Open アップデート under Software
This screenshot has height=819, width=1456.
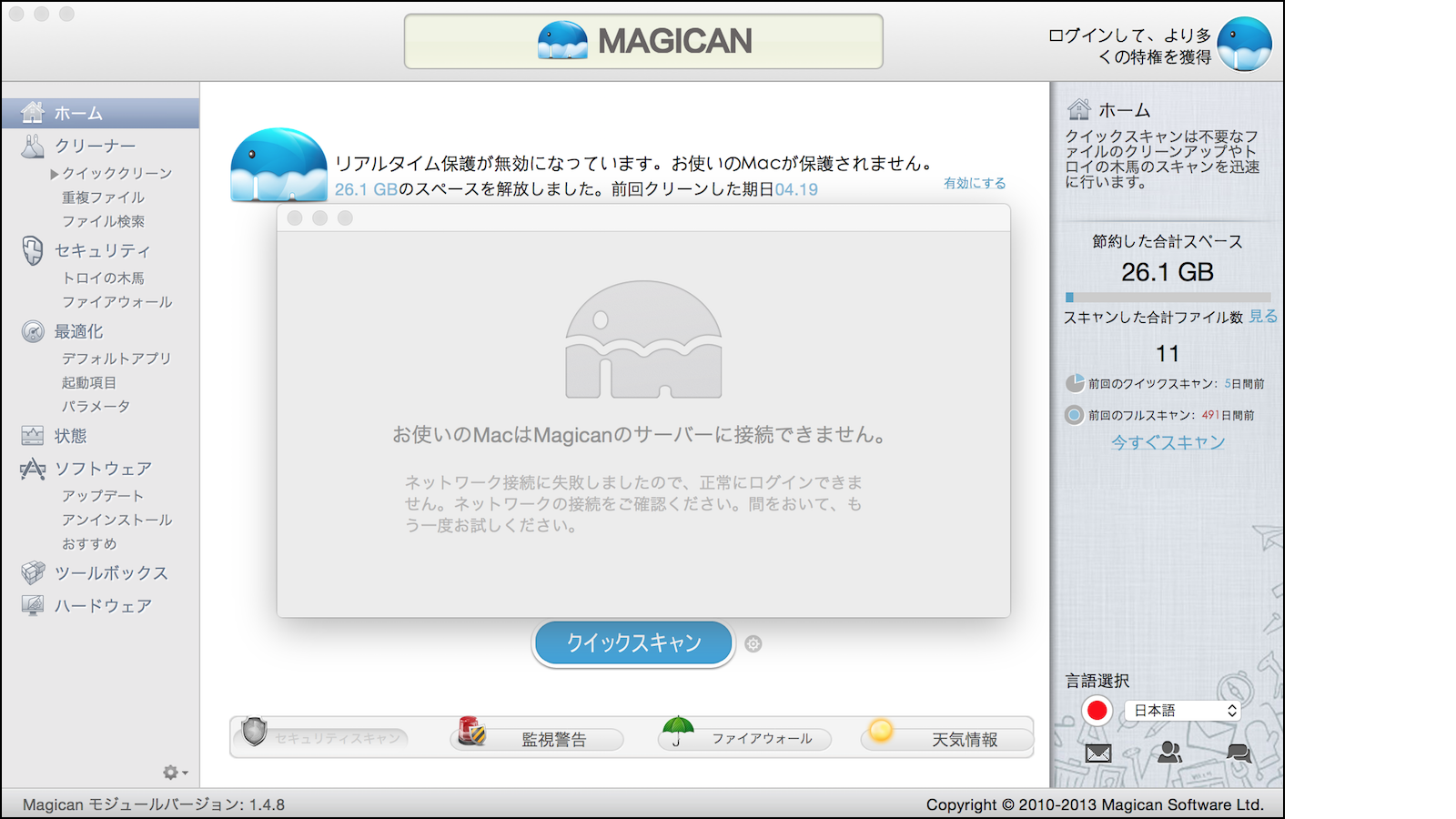103,496
